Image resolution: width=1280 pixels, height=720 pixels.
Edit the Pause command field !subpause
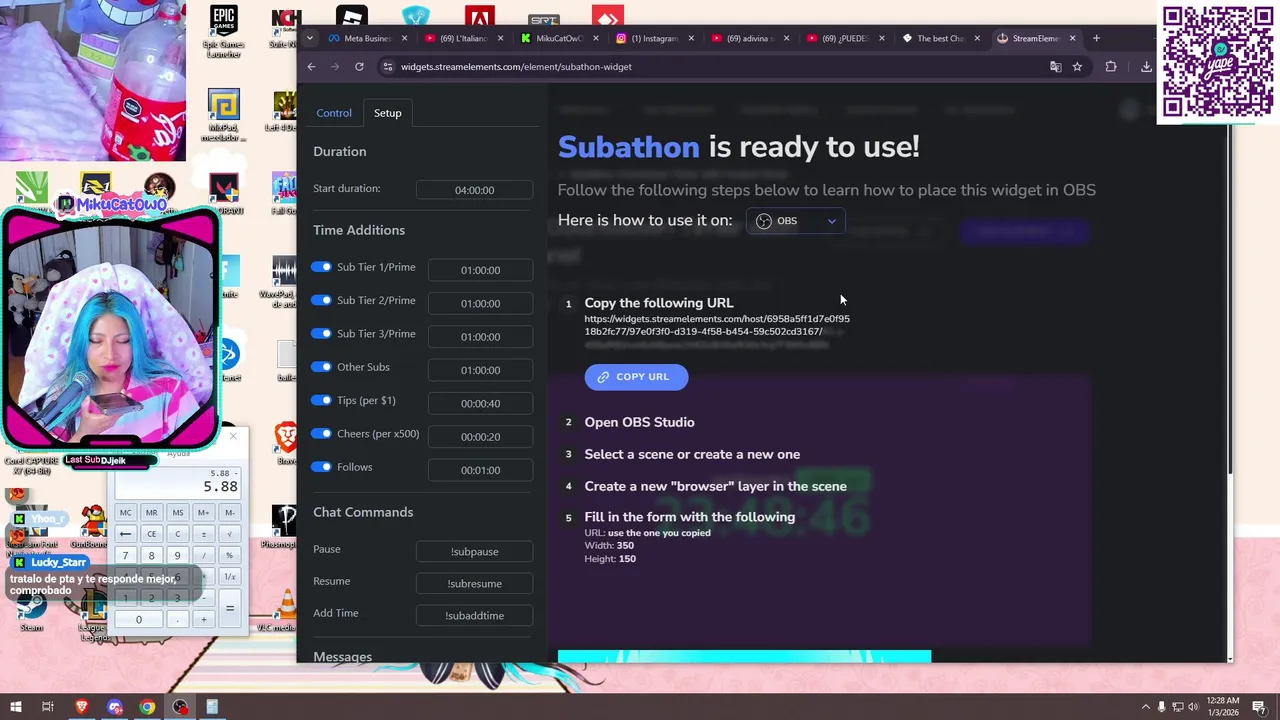(474, 552)
